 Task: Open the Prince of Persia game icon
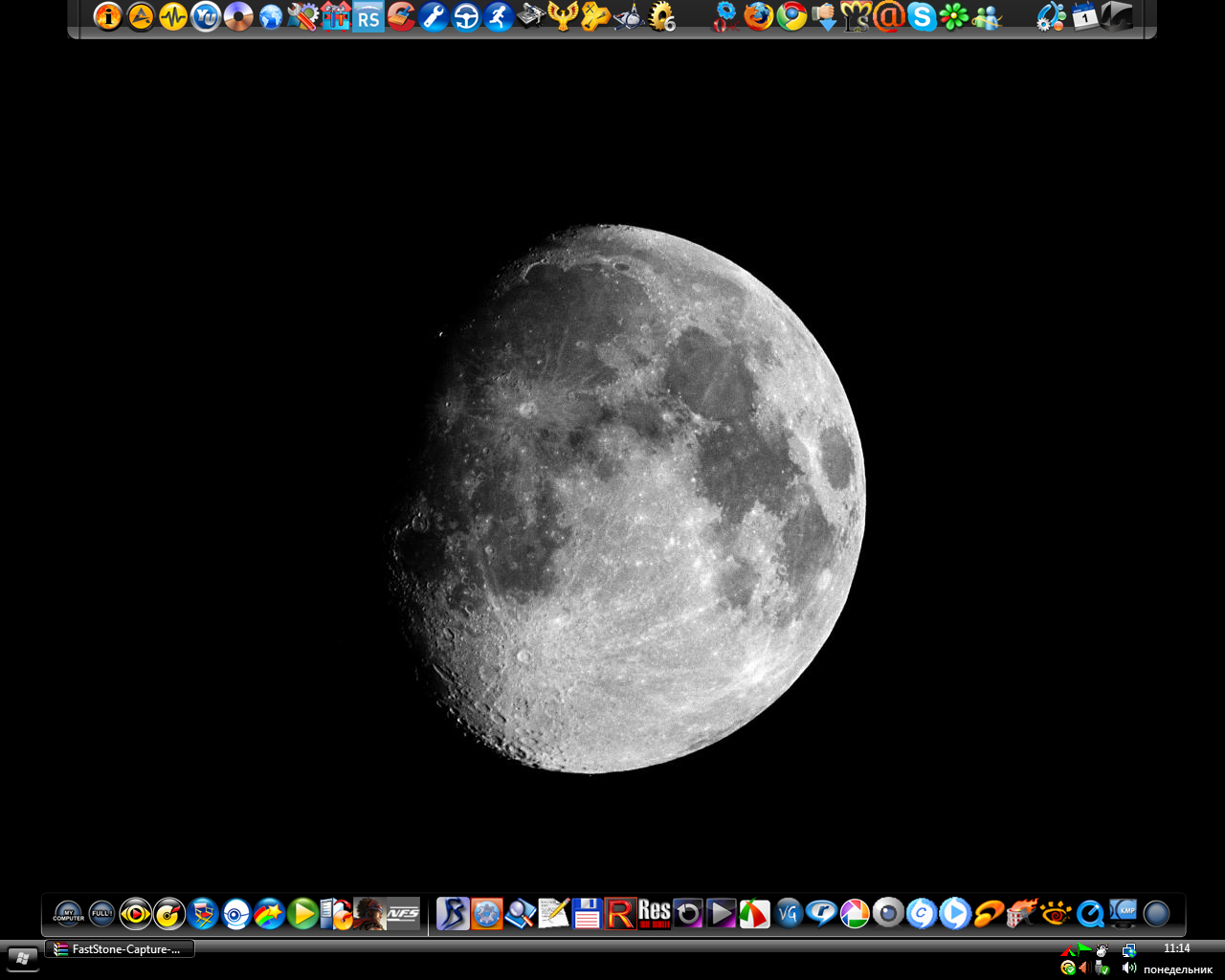pos(369,914)
